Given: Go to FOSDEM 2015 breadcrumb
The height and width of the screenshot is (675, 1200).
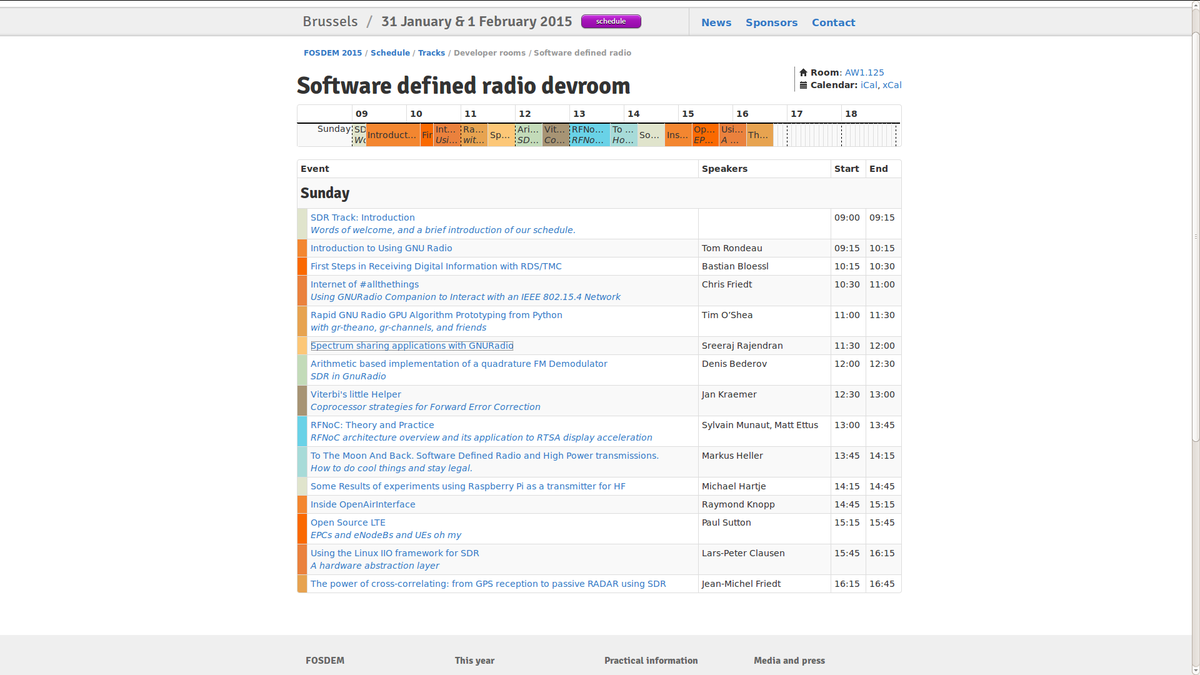Looking at the screenshot, I should 333,53.
